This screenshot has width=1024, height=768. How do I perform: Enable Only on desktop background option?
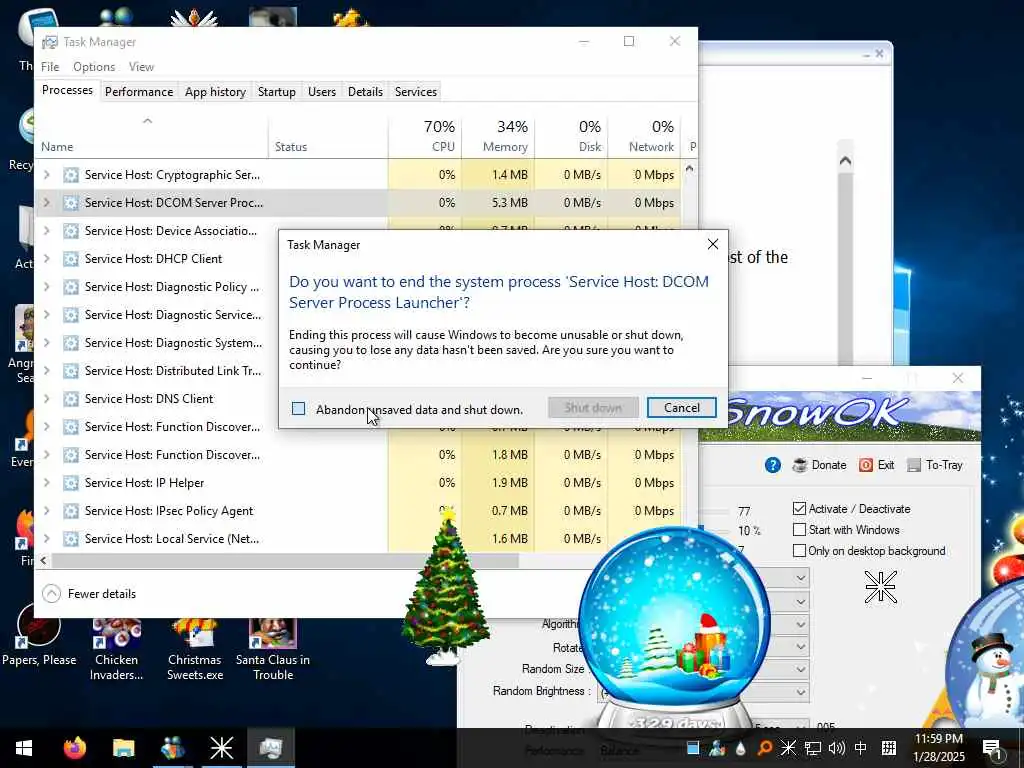coord(799,551)
